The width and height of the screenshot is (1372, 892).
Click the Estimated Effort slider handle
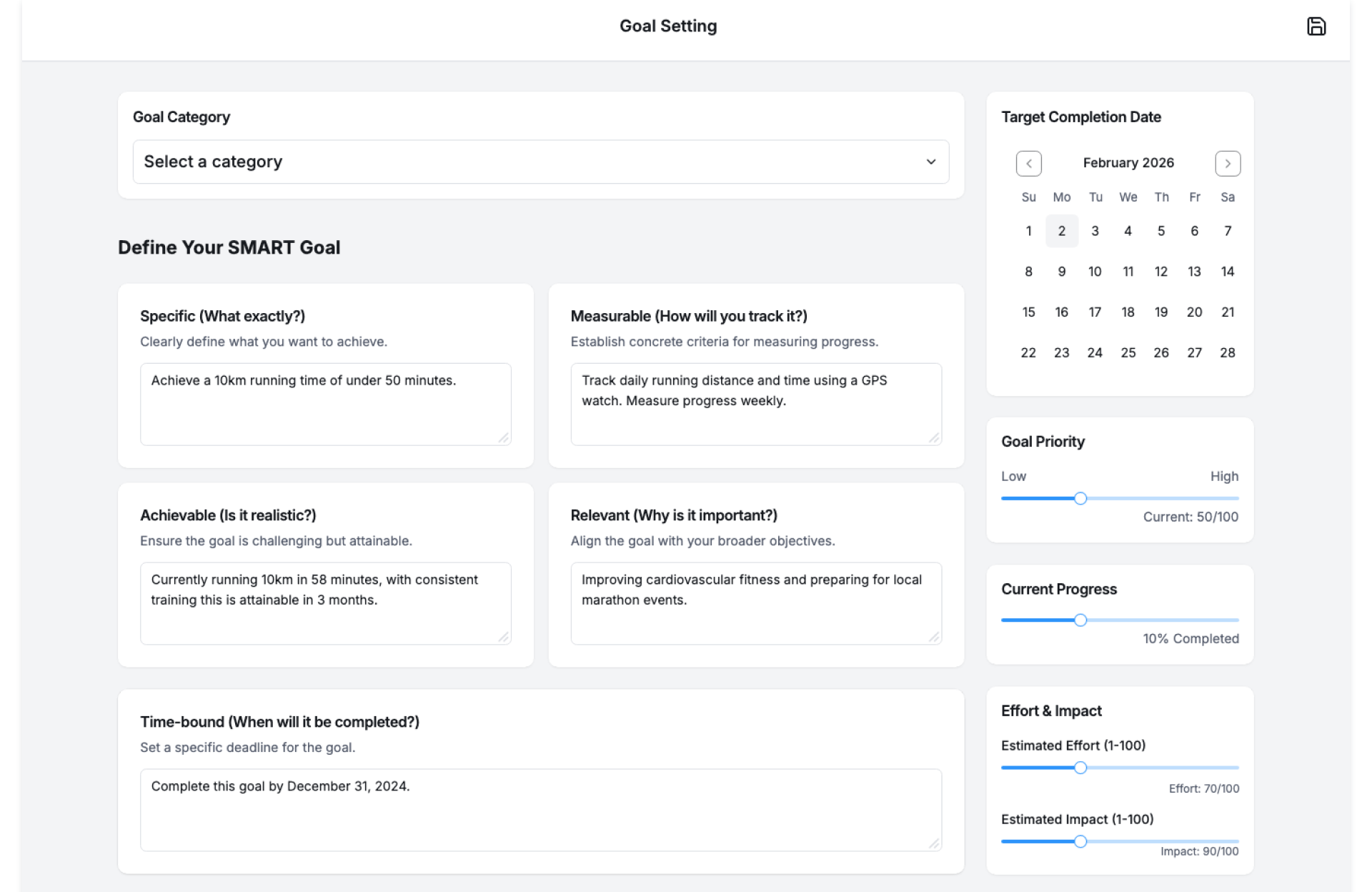tap(1080, 768)
